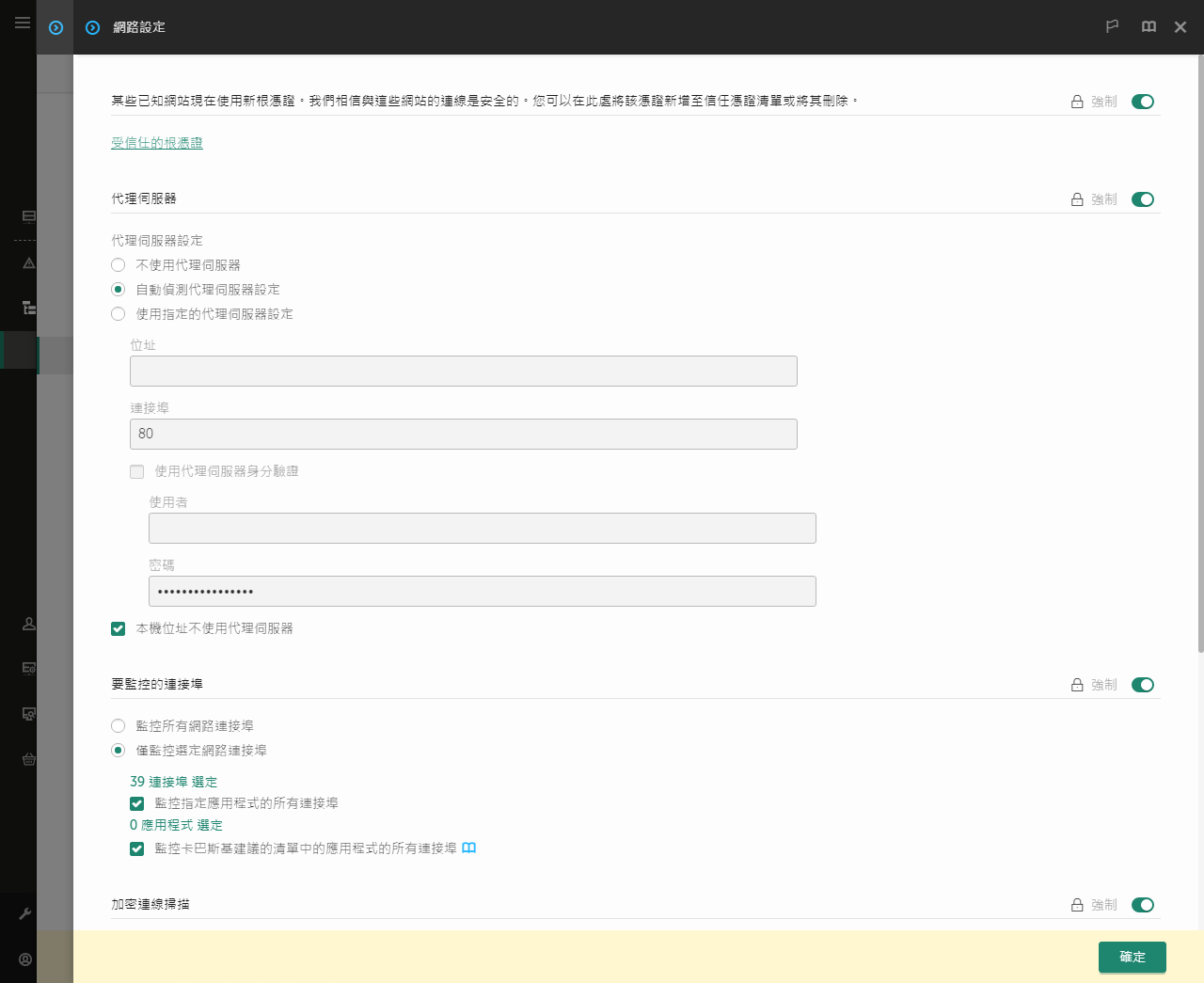The height and width of the screenshot is (983, 1204).
Task: Toggle the 強制 switch for 要監控的連接埠
Action: tap(1143, 685)
